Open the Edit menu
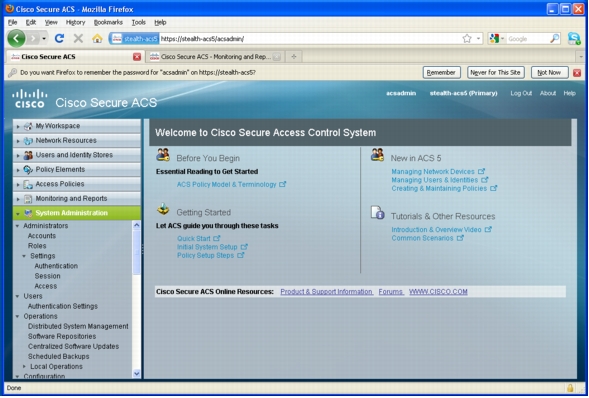Viewport: 589px width, 398px height. 30,22
